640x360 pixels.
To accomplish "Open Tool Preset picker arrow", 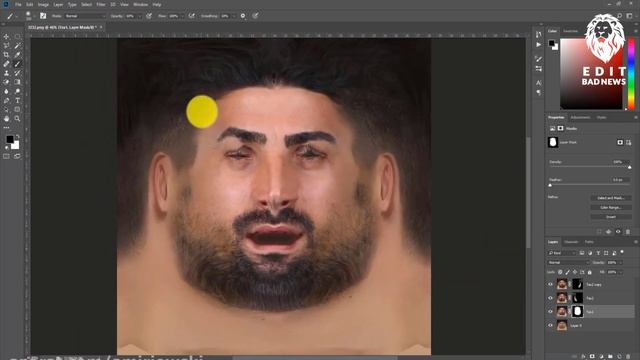I will (16, 16).
